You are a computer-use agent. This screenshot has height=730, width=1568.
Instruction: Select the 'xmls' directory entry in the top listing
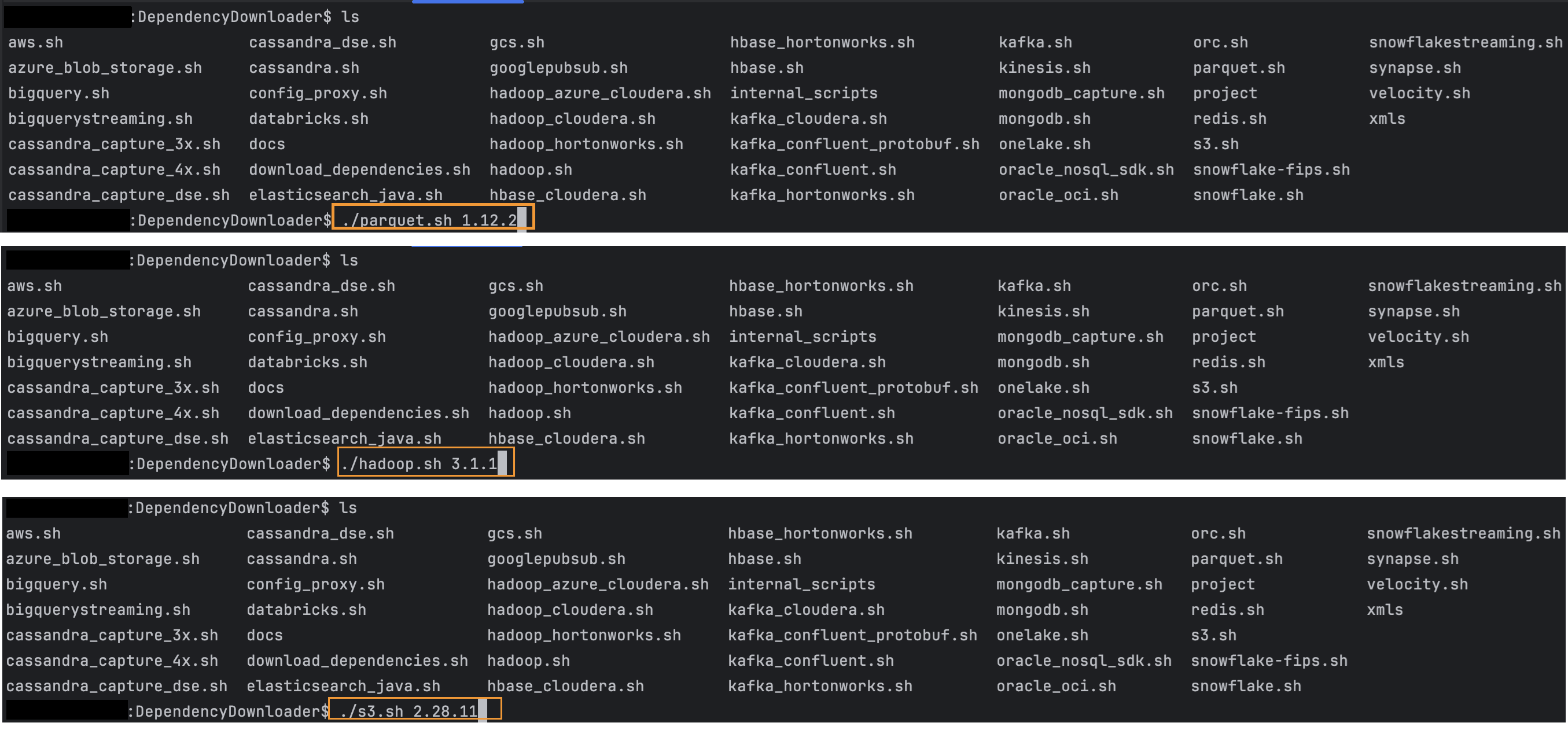pos(1387,118)
